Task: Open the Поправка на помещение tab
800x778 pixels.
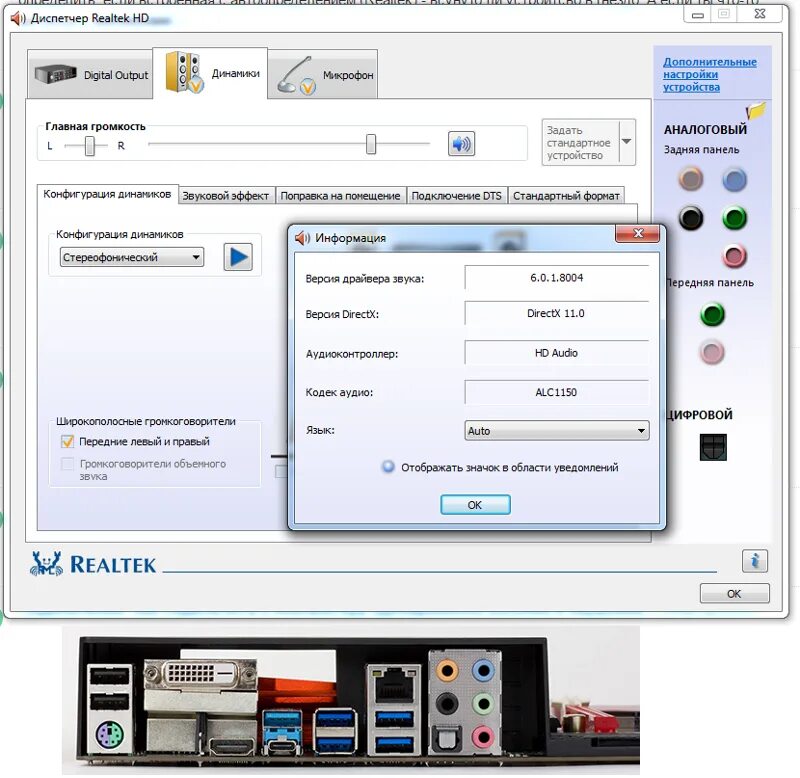Action: [340, 196]
